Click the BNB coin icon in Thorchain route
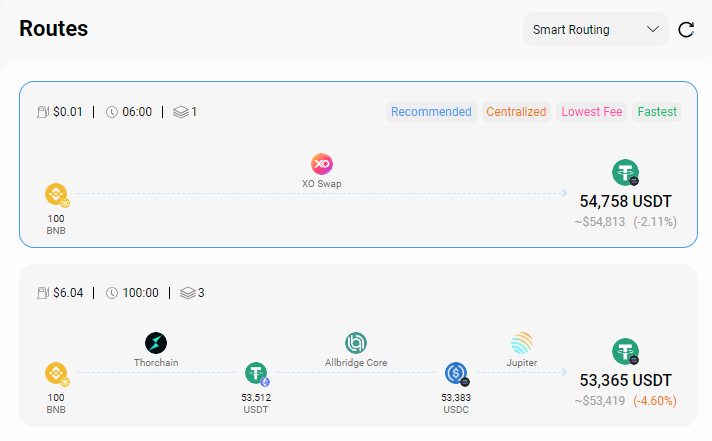 click(57, 374)
